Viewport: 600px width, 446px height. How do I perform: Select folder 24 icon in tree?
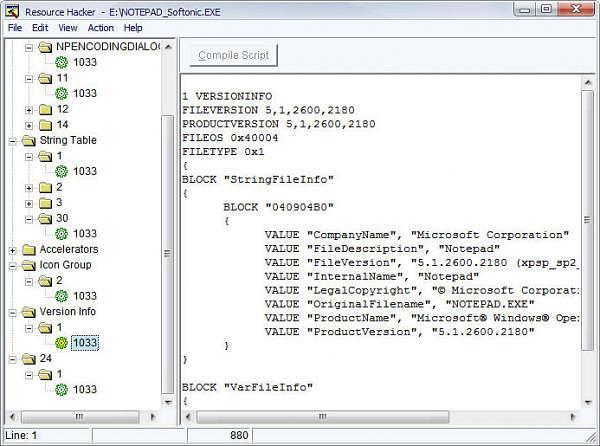(29, 359)
